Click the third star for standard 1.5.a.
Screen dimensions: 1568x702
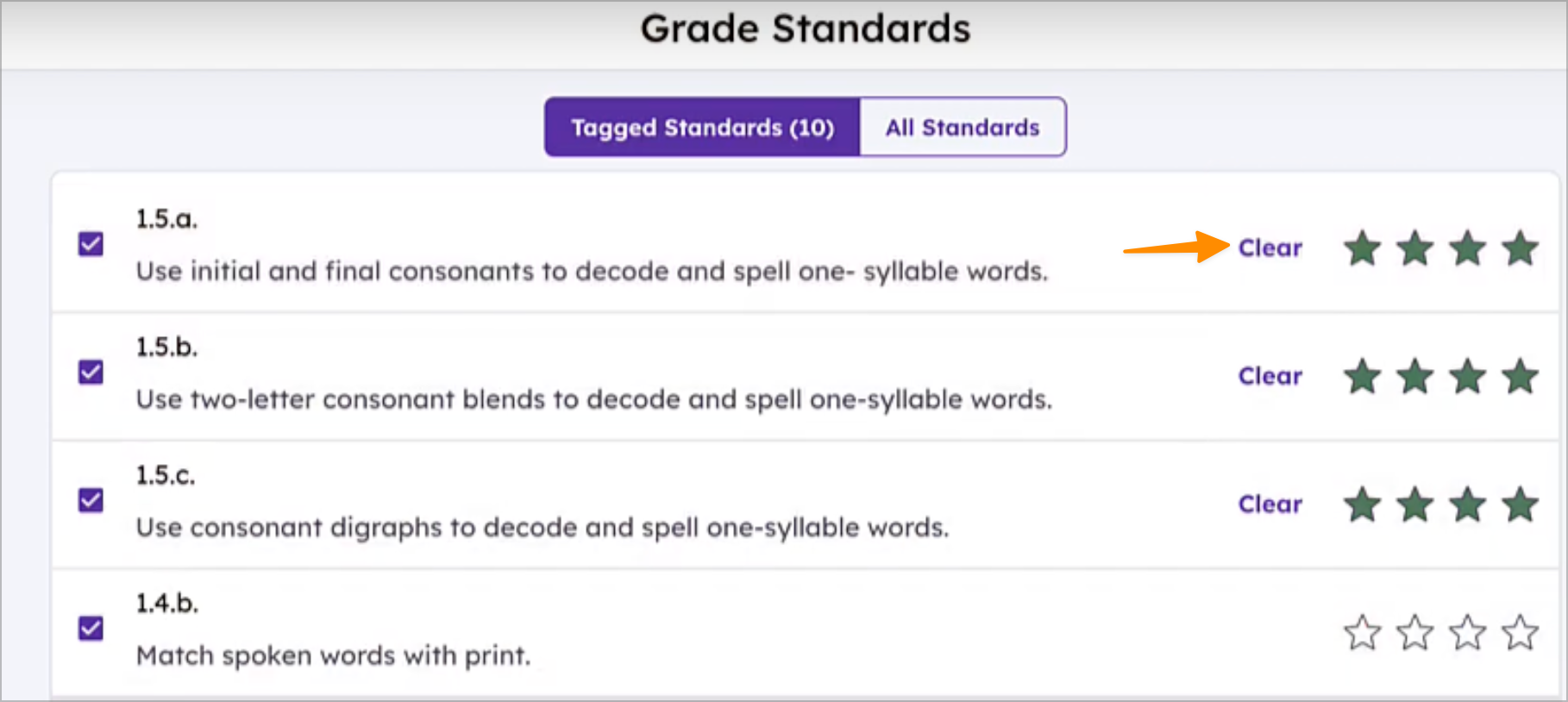click(x=1467, y=249)
